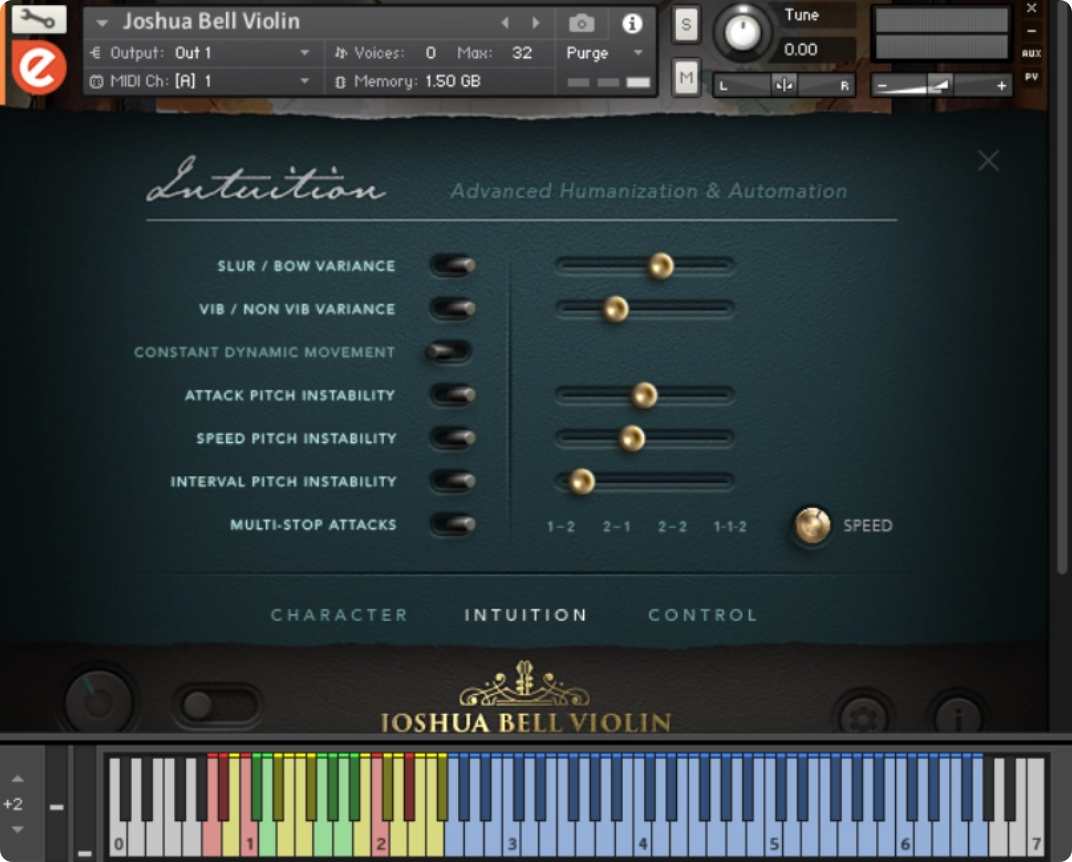The width and height of the screenshot is (1072, 862).
Task: Open the Purge dropdown menu
Action: [x=604, y=53]
